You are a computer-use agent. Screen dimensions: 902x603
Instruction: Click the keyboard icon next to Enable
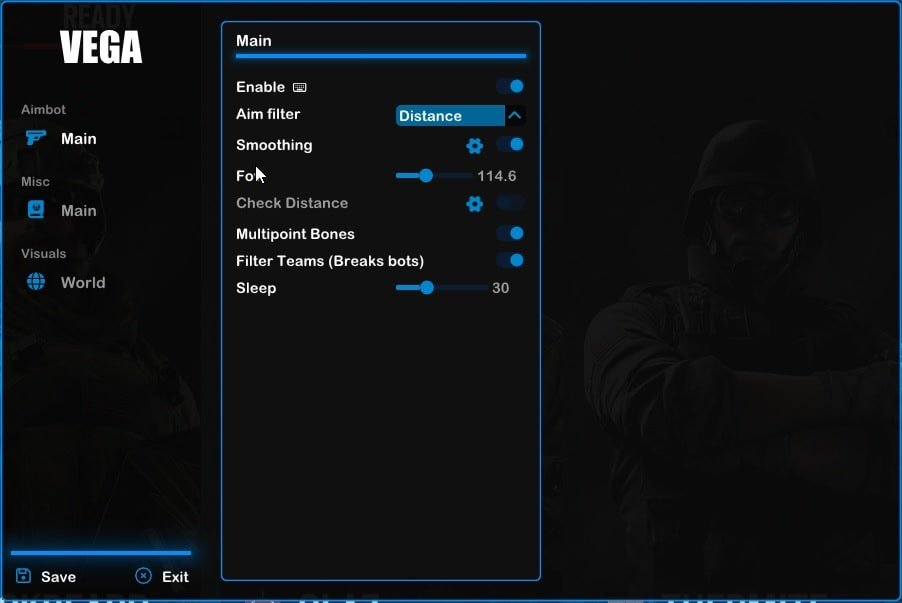(x=300, y=87)
